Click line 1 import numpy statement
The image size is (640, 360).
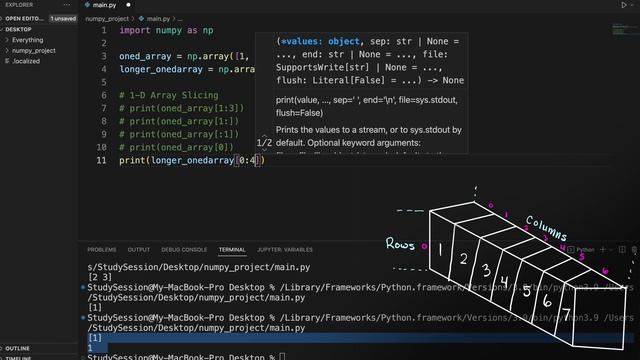[x=166, y=30]
